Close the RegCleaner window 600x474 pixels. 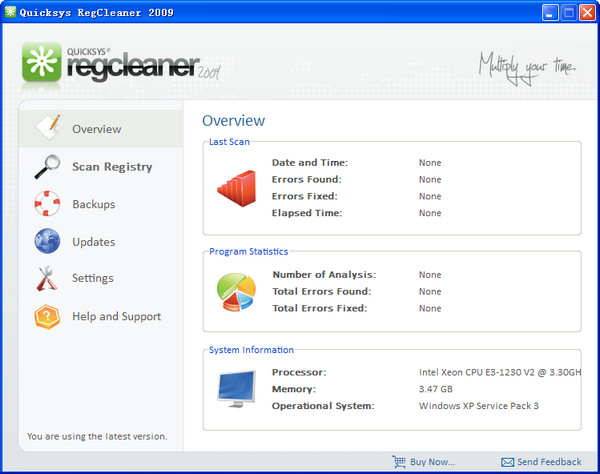click(587, 13)
